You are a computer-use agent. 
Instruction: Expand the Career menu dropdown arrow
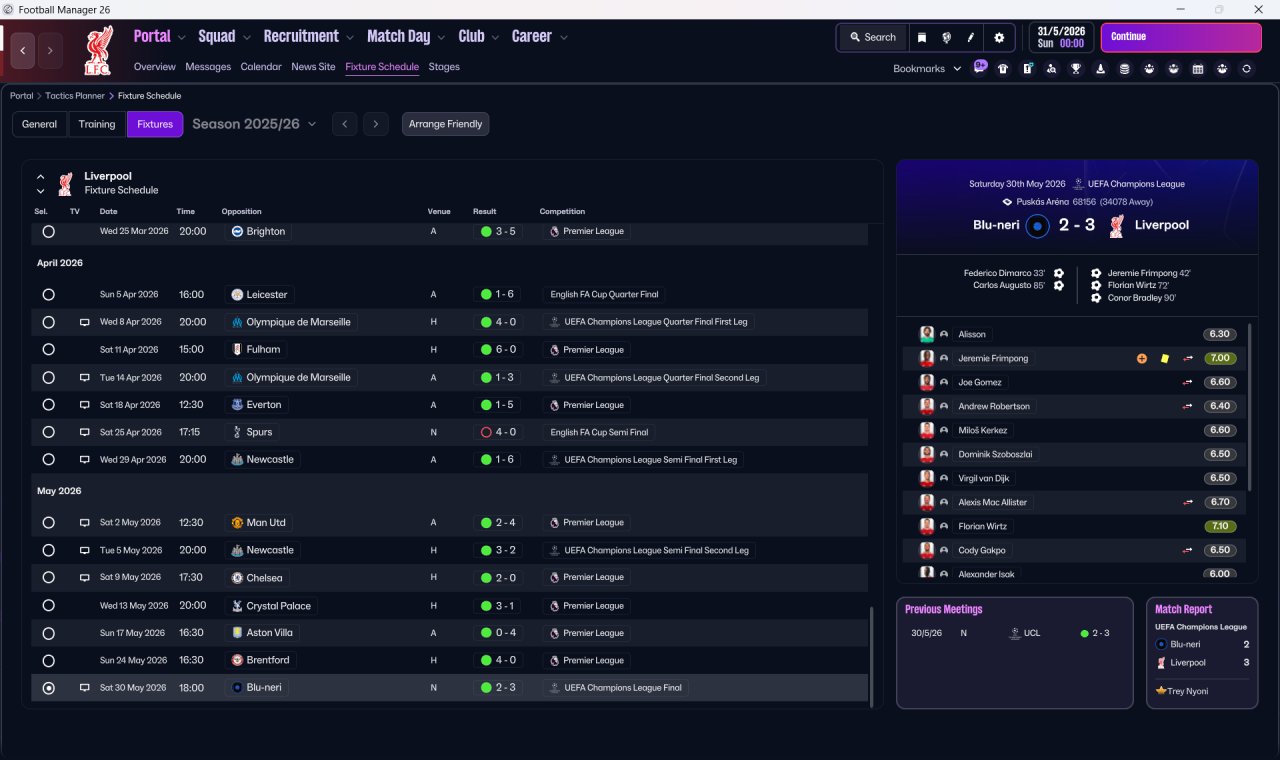coord(564,38)
